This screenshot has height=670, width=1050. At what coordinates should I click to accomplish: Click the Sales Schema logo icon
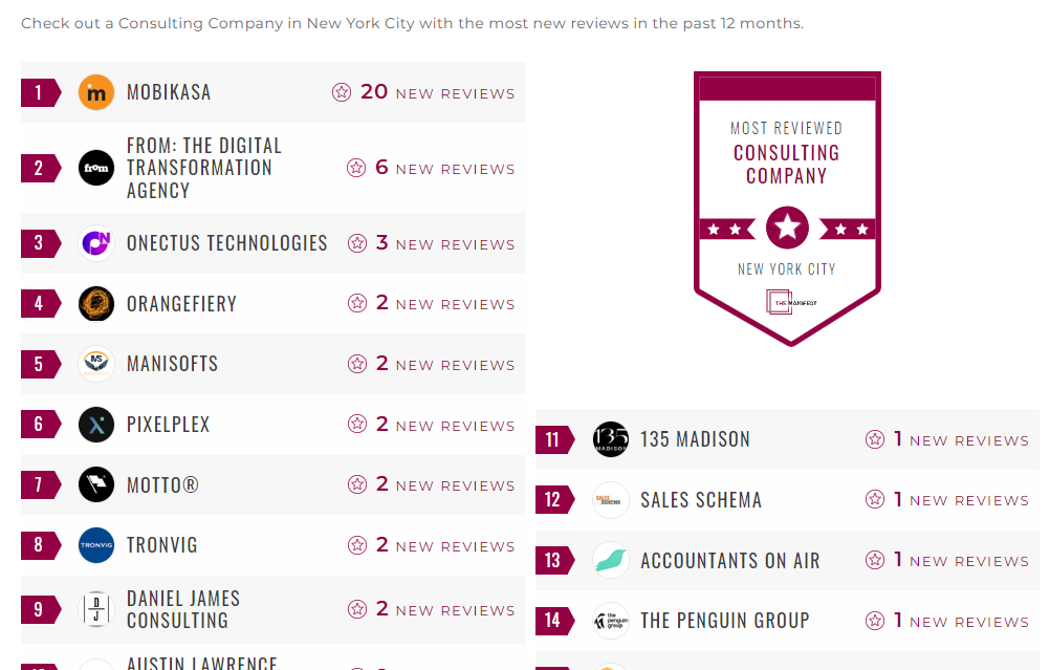pos(610,500)
